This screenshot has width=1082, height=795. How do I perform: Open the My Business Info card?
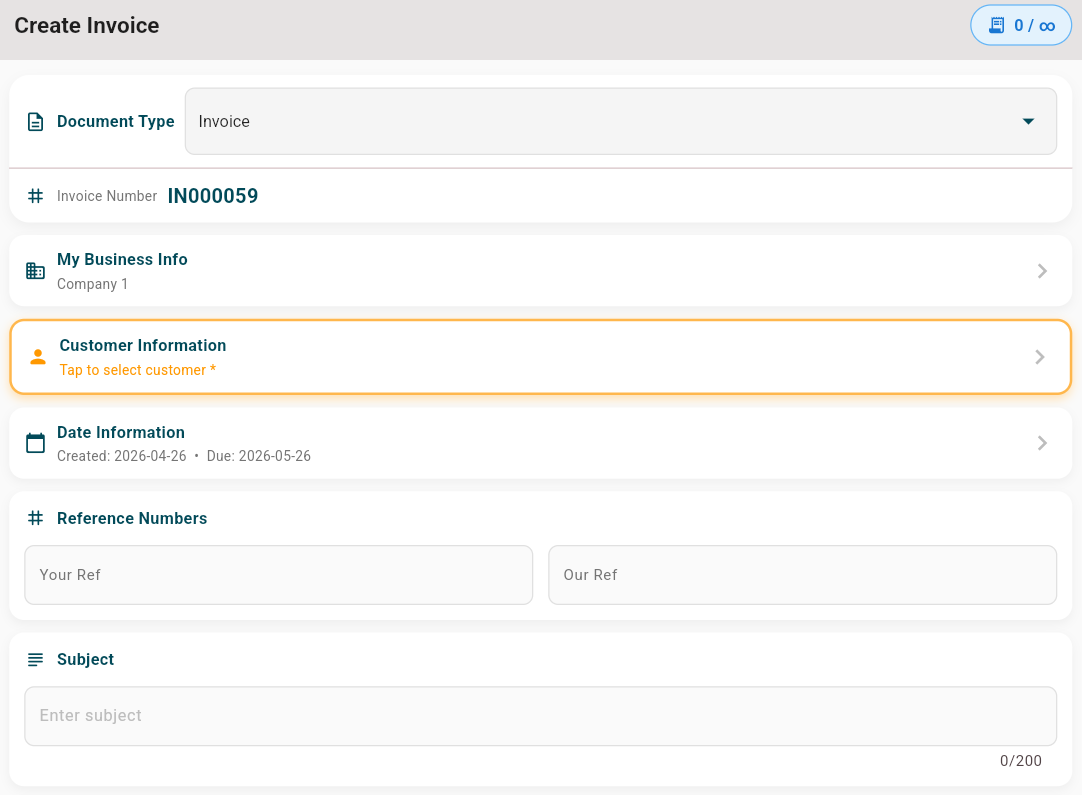click(x=540, y=271)
